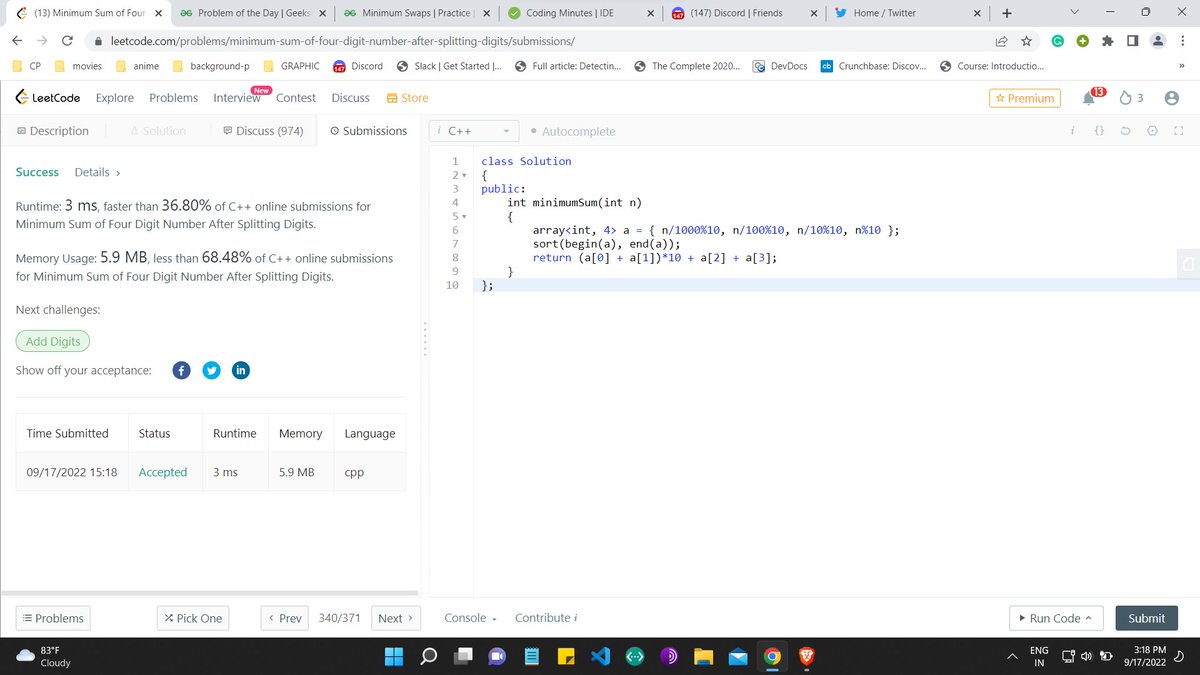Viewport: 1200px width, 675px height.
Task: Open Sticky Notes from taskbar
Action: (x=566, y=657)
